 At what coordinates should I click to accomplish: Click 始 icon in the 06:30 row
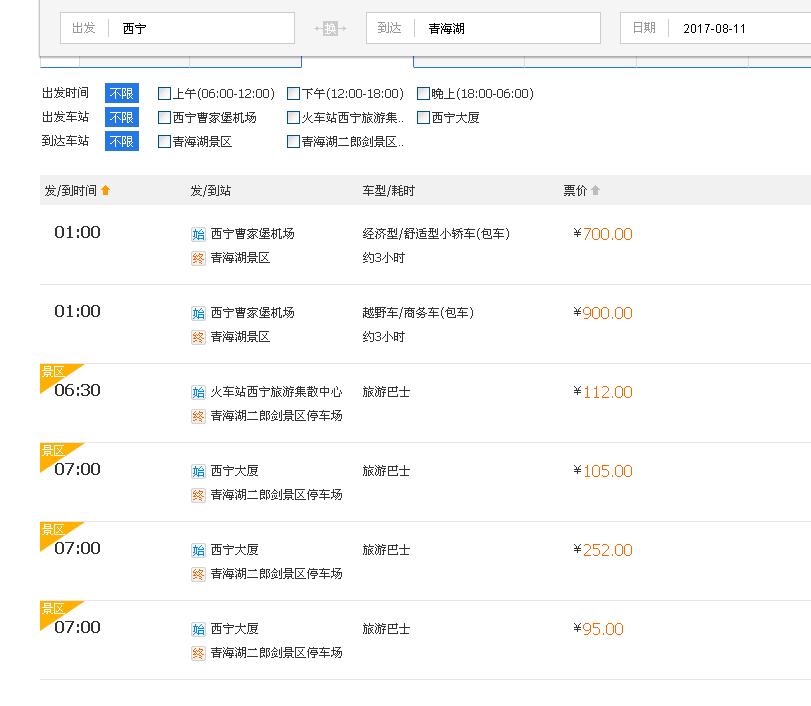click(198, 393)
